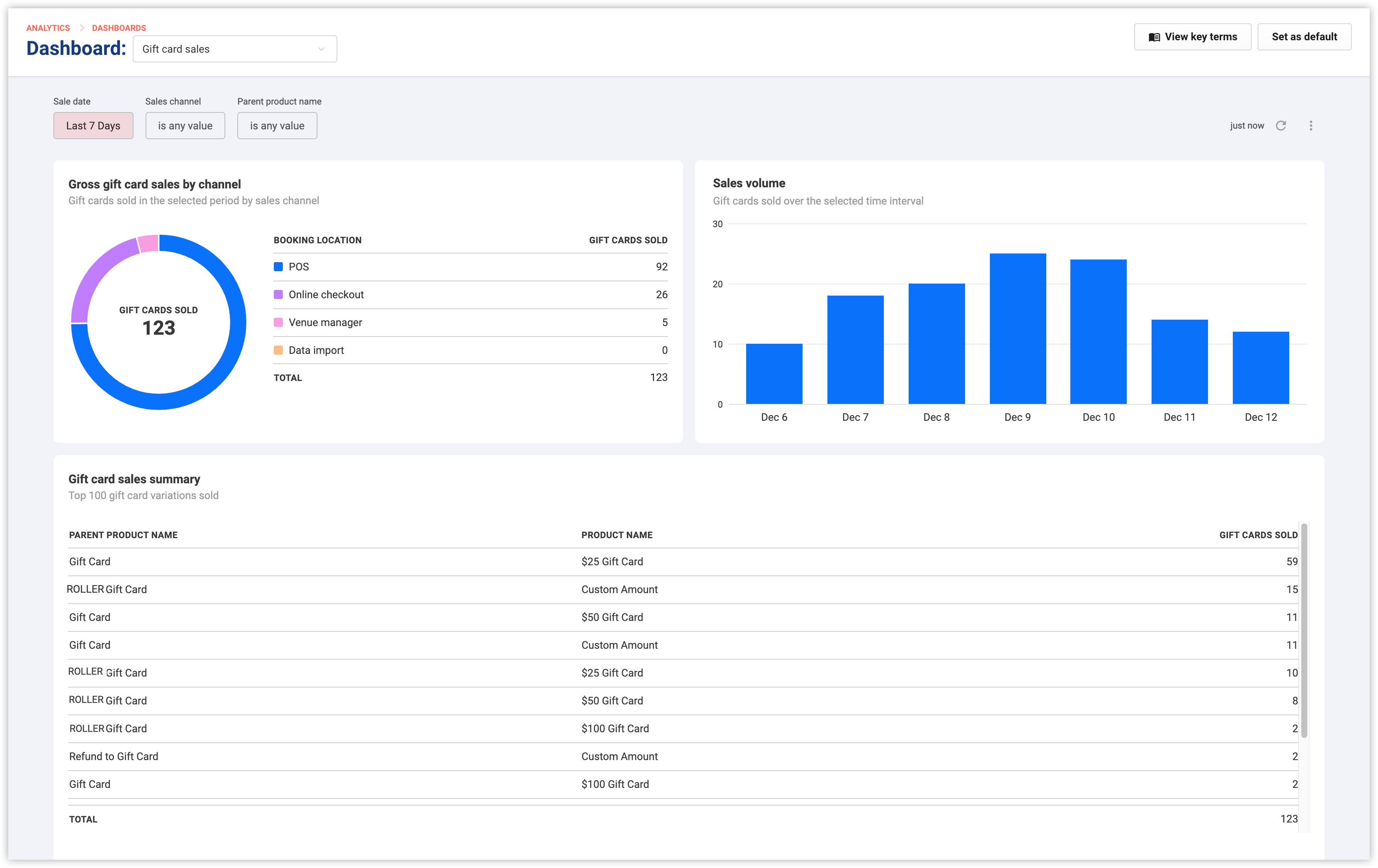Open the three-dot dashboard options menu
This screenshot has height=868, width=1378.
coord(1310,125)
